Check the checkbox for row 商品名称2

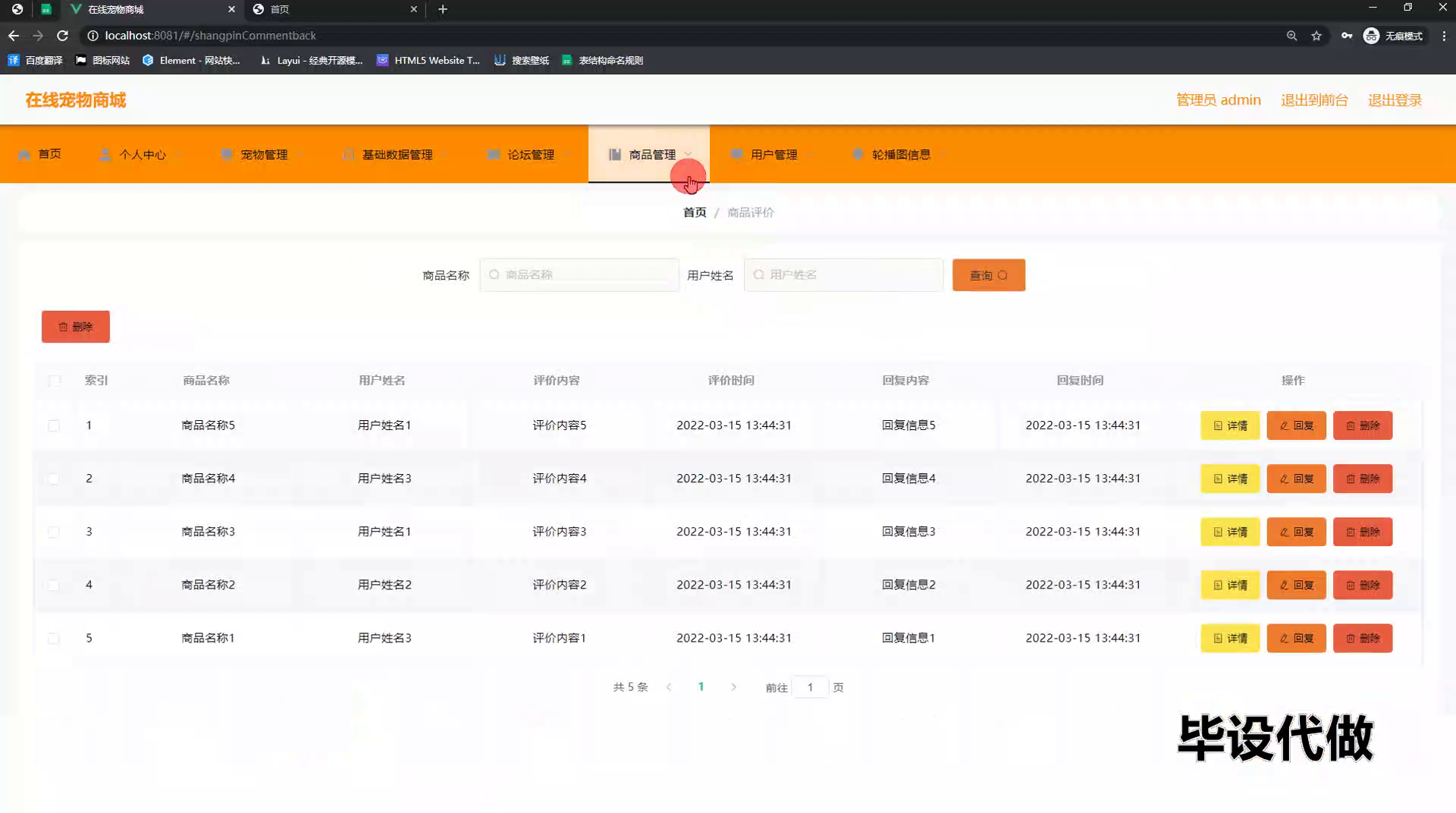click(54, 585)
